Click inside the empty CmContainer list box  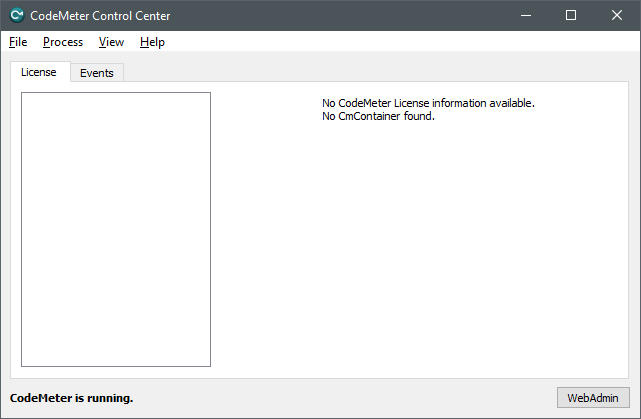point(116,229)
